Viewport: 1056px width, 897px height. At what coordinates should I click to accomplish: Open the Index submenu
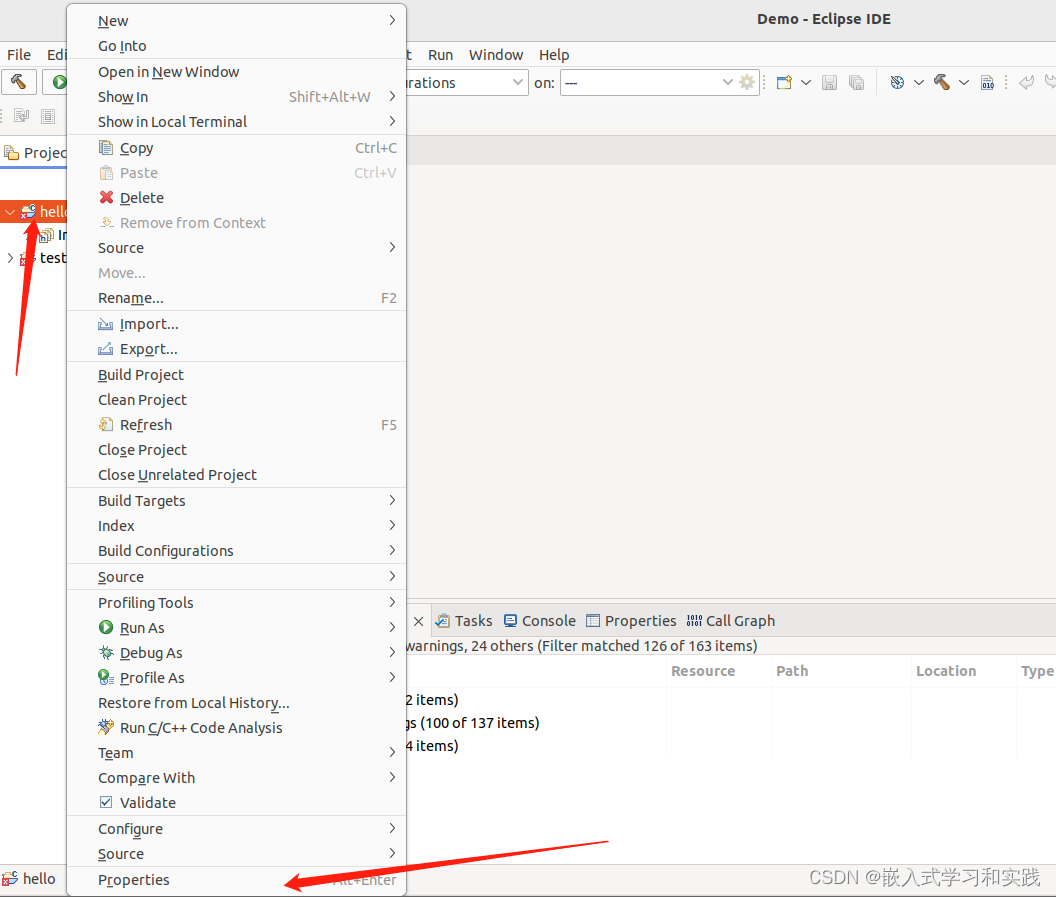coord(236,525)
